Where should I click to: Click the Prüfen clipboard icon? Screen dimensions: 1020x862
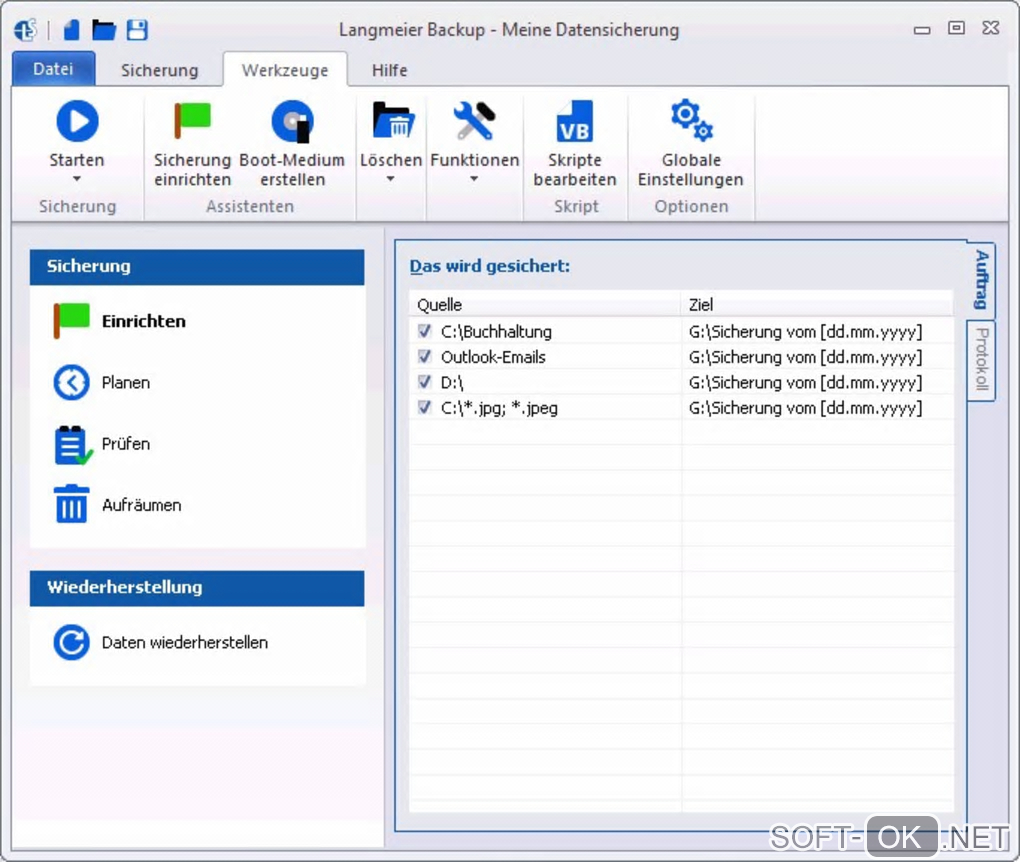(72, 445)
